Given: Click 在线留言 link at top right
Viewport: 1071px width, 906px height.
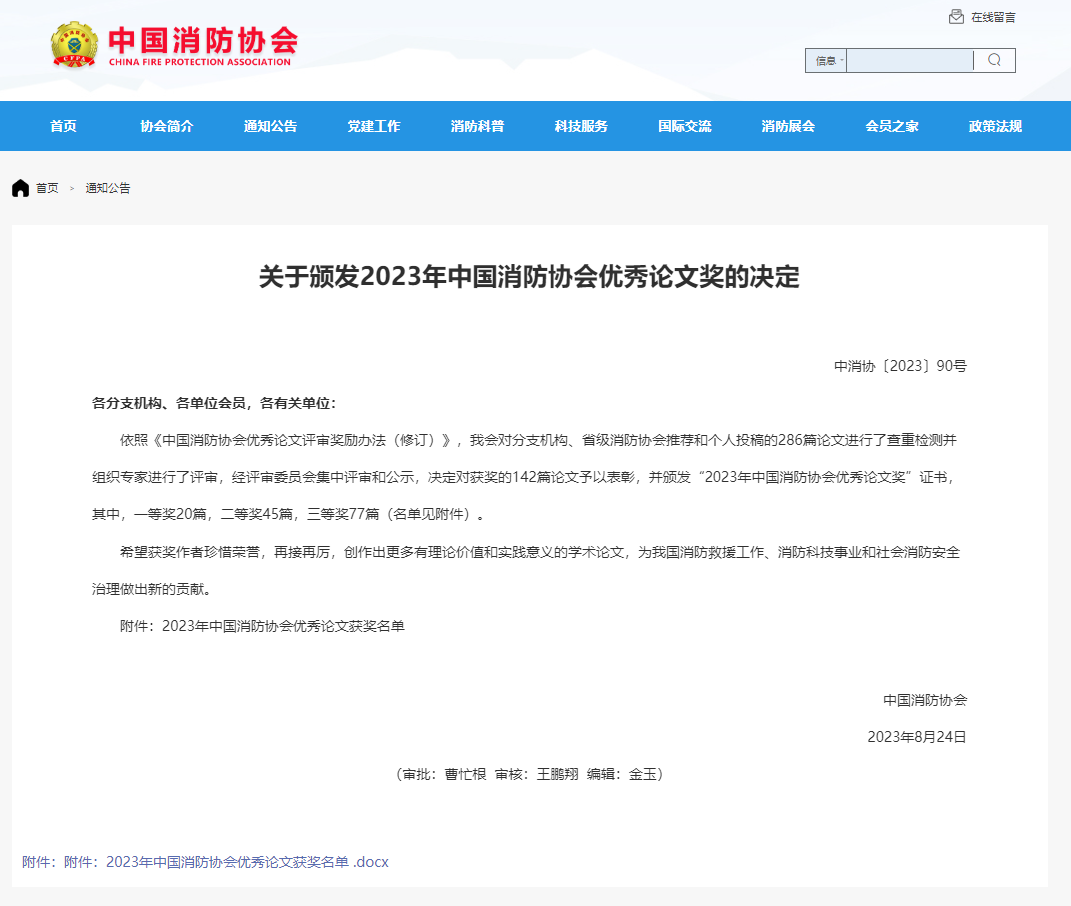Looking at the screenshot, I should (993, 17).
